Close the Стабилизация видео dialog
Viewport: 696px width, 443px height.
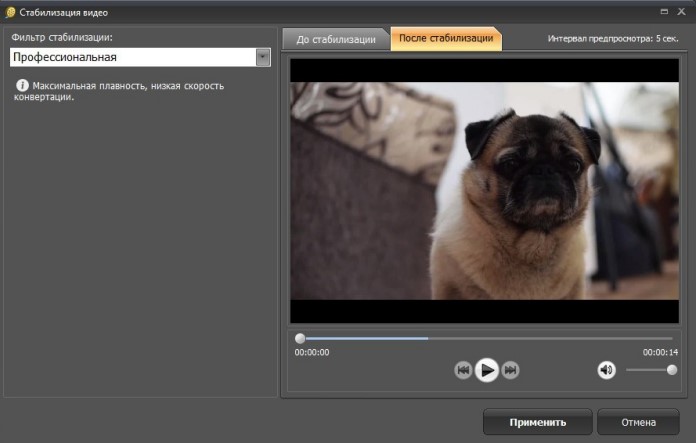tap(682, 11)
